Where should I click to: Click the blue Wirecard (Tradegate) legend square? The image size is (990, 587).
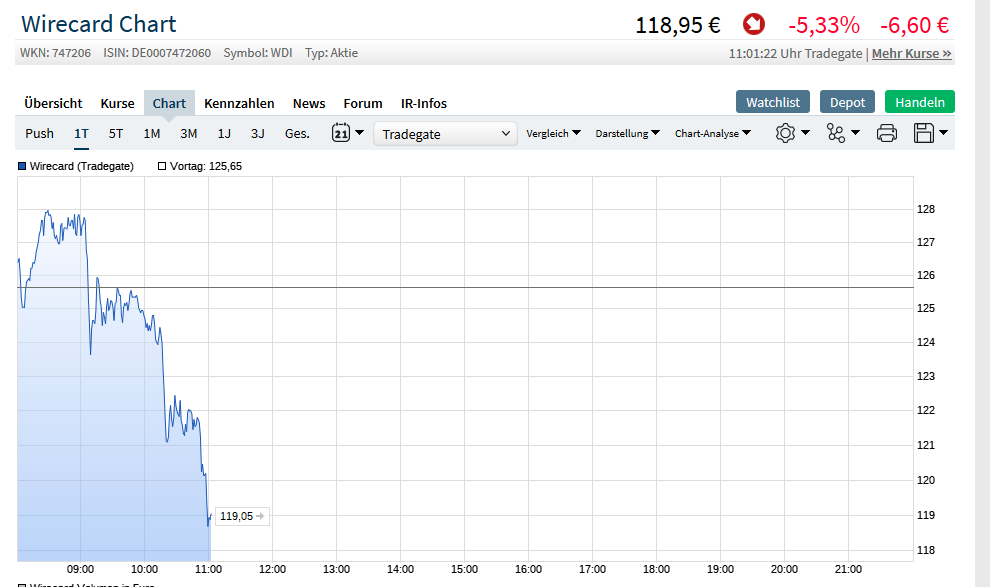22,166
